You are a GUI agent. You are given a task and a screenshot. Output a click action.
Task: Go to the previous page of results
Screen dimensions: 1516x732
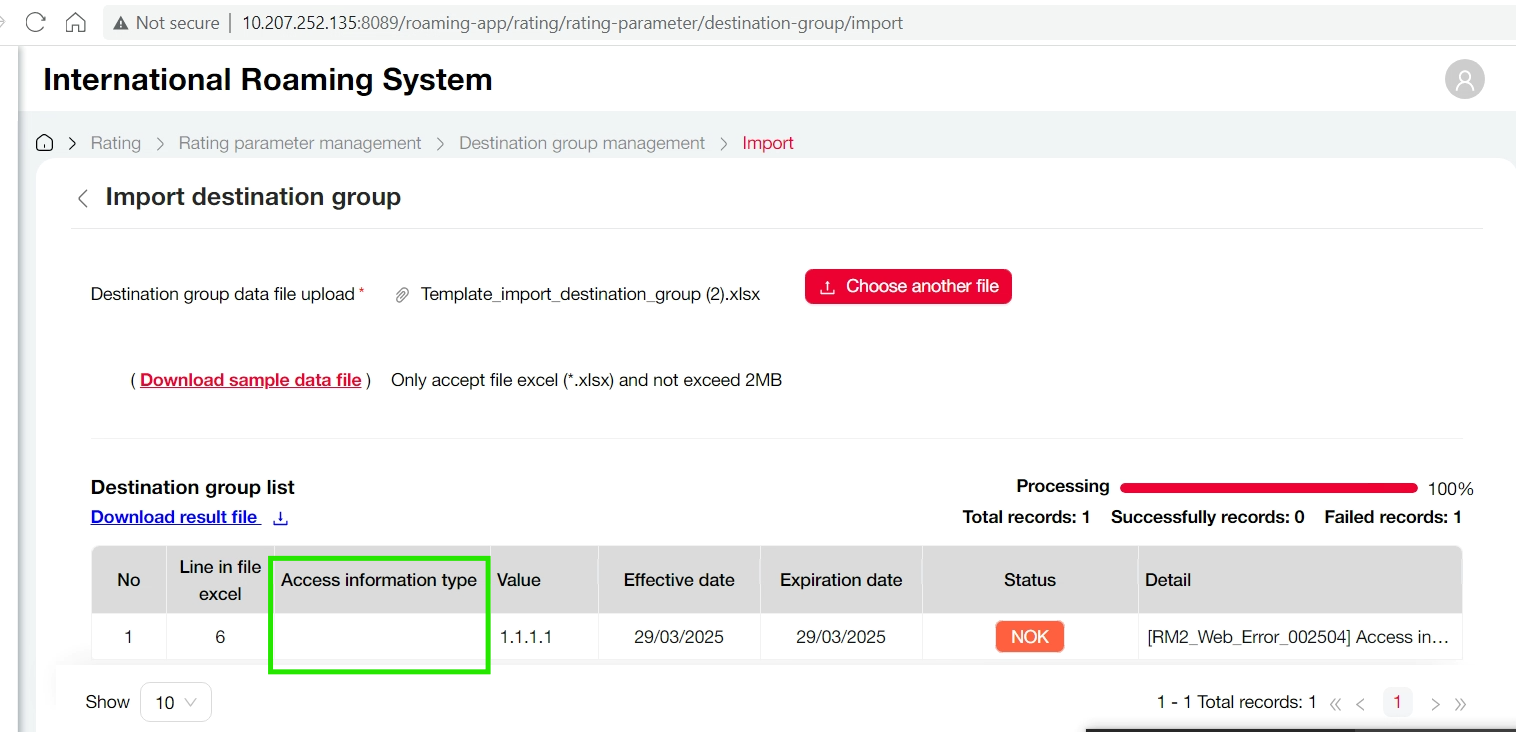pos(1360,704)
